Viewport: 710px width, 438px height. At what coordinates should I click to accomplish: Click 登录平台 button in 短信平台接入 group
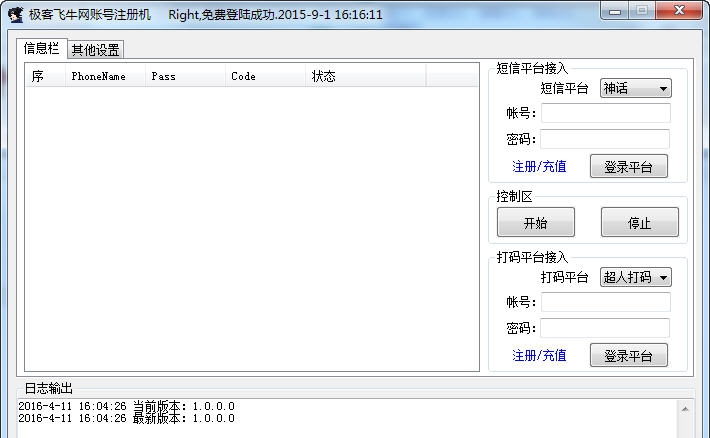click(628, 166)
